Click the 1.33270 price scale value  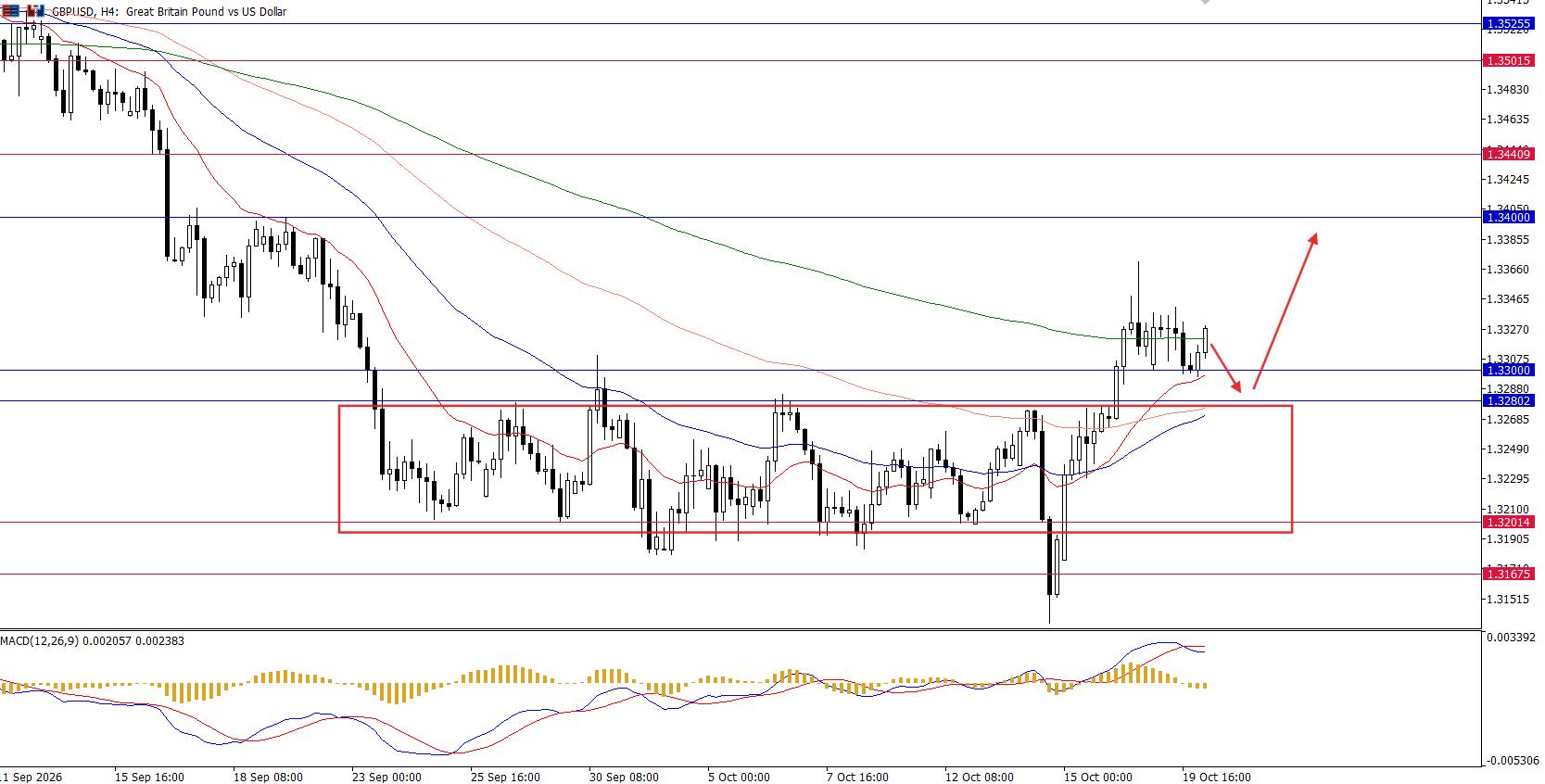1507,330
